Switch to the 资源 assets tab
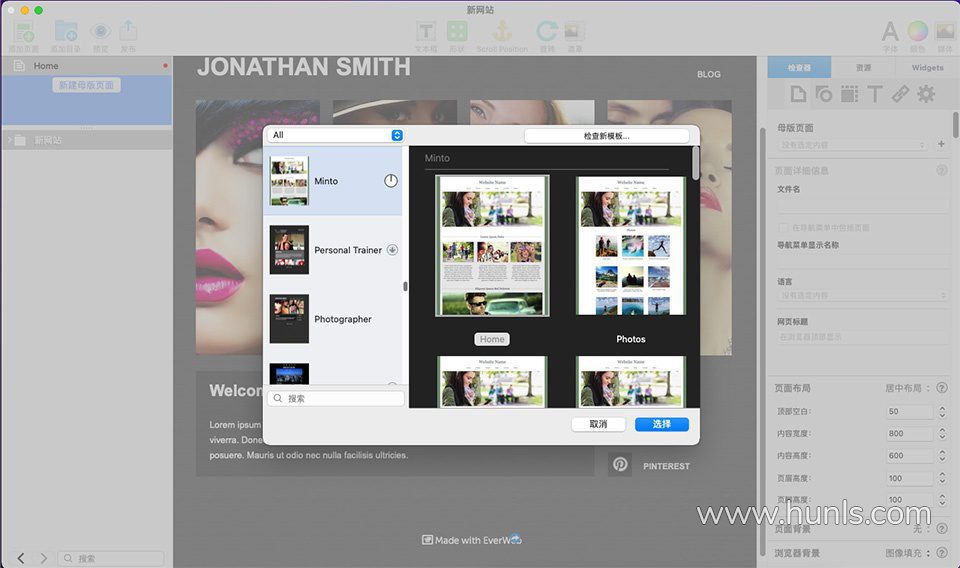The image size is (960, 568). pyautogui.click(x=863, y=67)
